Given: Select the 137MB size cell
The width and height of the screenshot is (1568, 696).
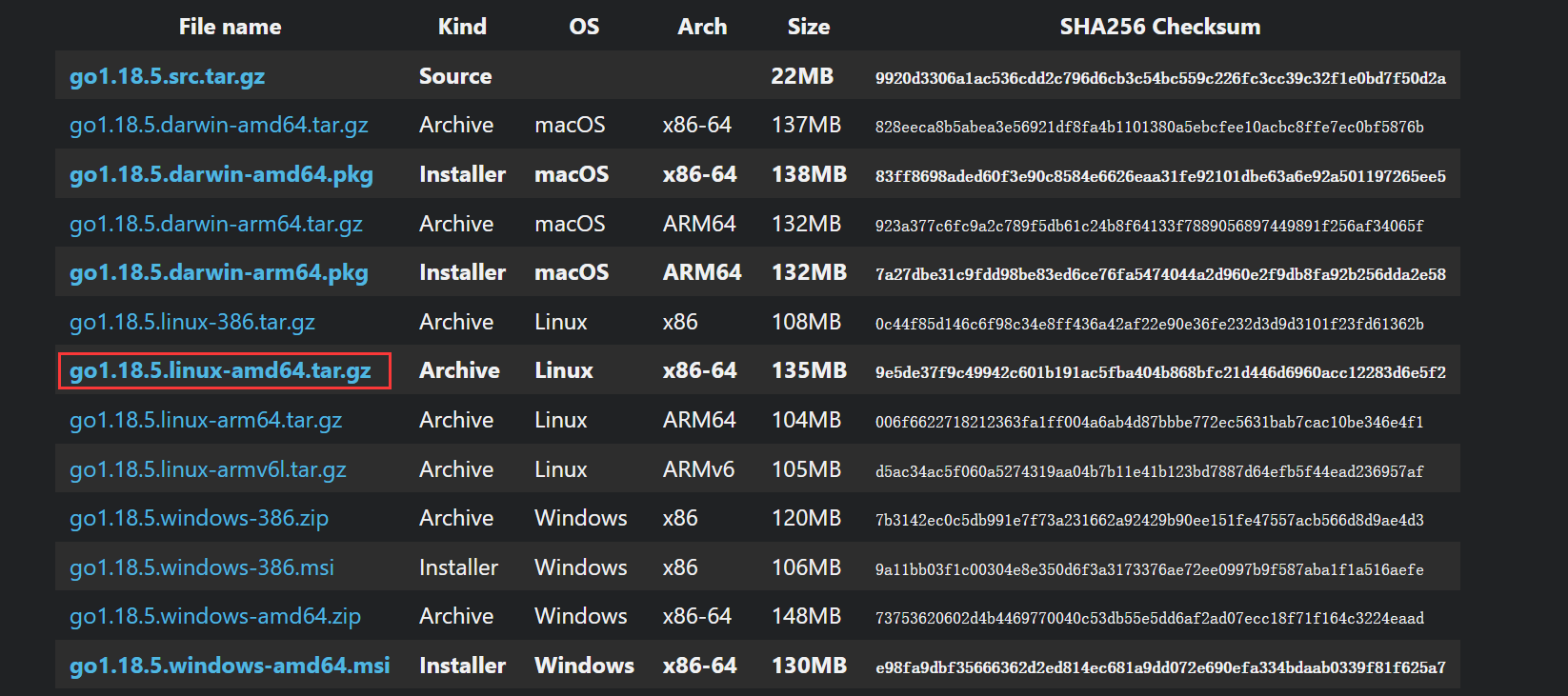Looking at the screenshot, I should pyautogui.click(x=806, y=125).
